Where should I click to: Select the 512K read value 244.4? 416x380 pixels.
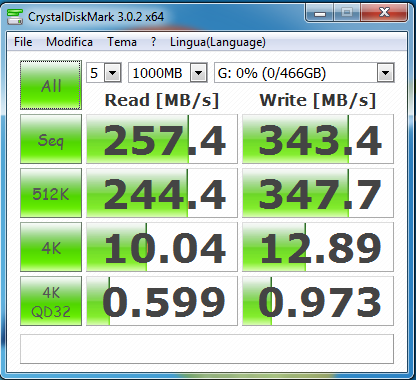point(162,193)
